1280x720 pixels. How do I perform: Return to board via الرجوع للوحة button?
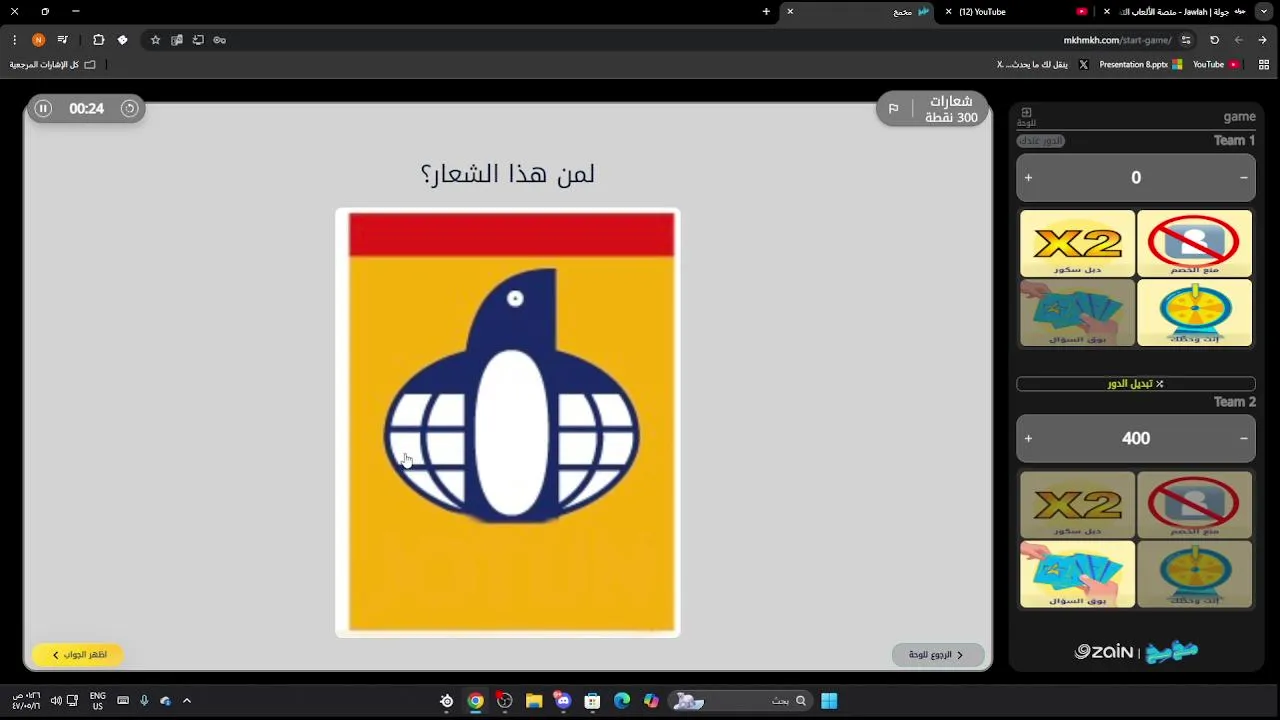(937, 654)
